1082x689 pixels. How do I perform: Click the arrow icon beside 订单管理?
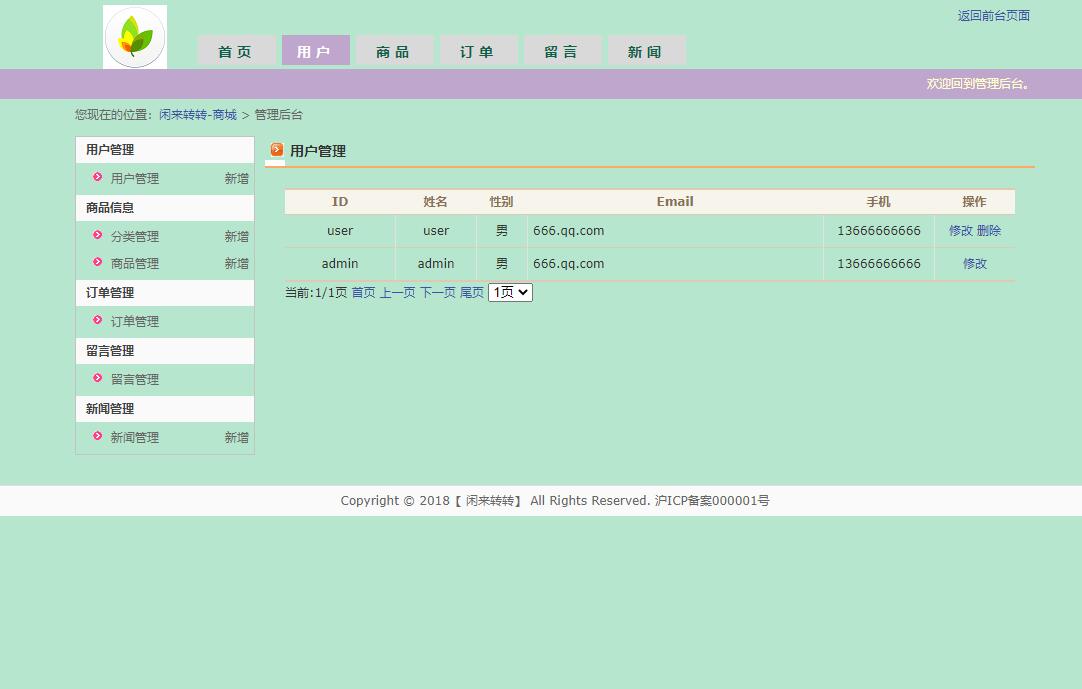tap(97, 321)
